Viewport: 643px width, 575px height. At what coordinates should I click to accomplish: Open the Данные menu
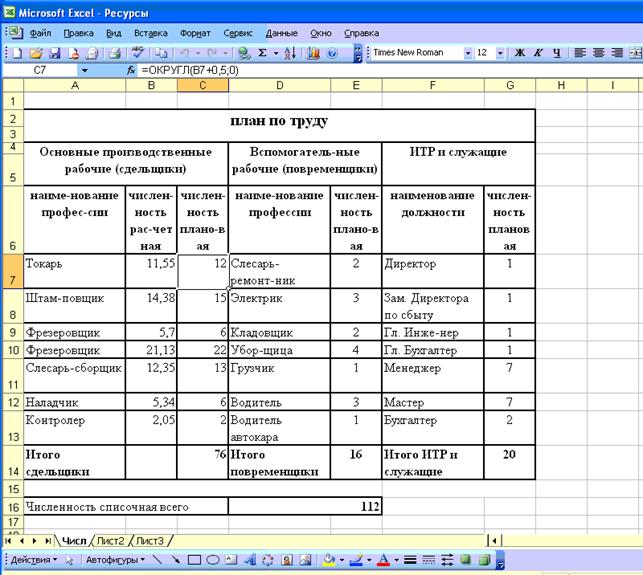coord(282,33)
